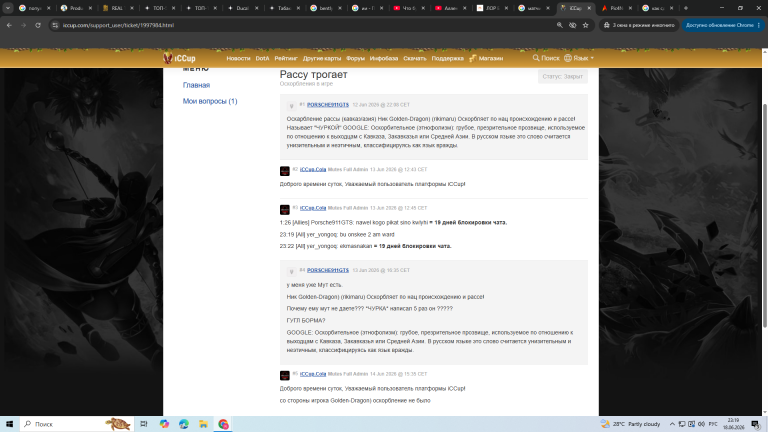Image resolution: width=768 pixels, height=432 pixels.
Task: Open a new browser tab
Action: 686,8
